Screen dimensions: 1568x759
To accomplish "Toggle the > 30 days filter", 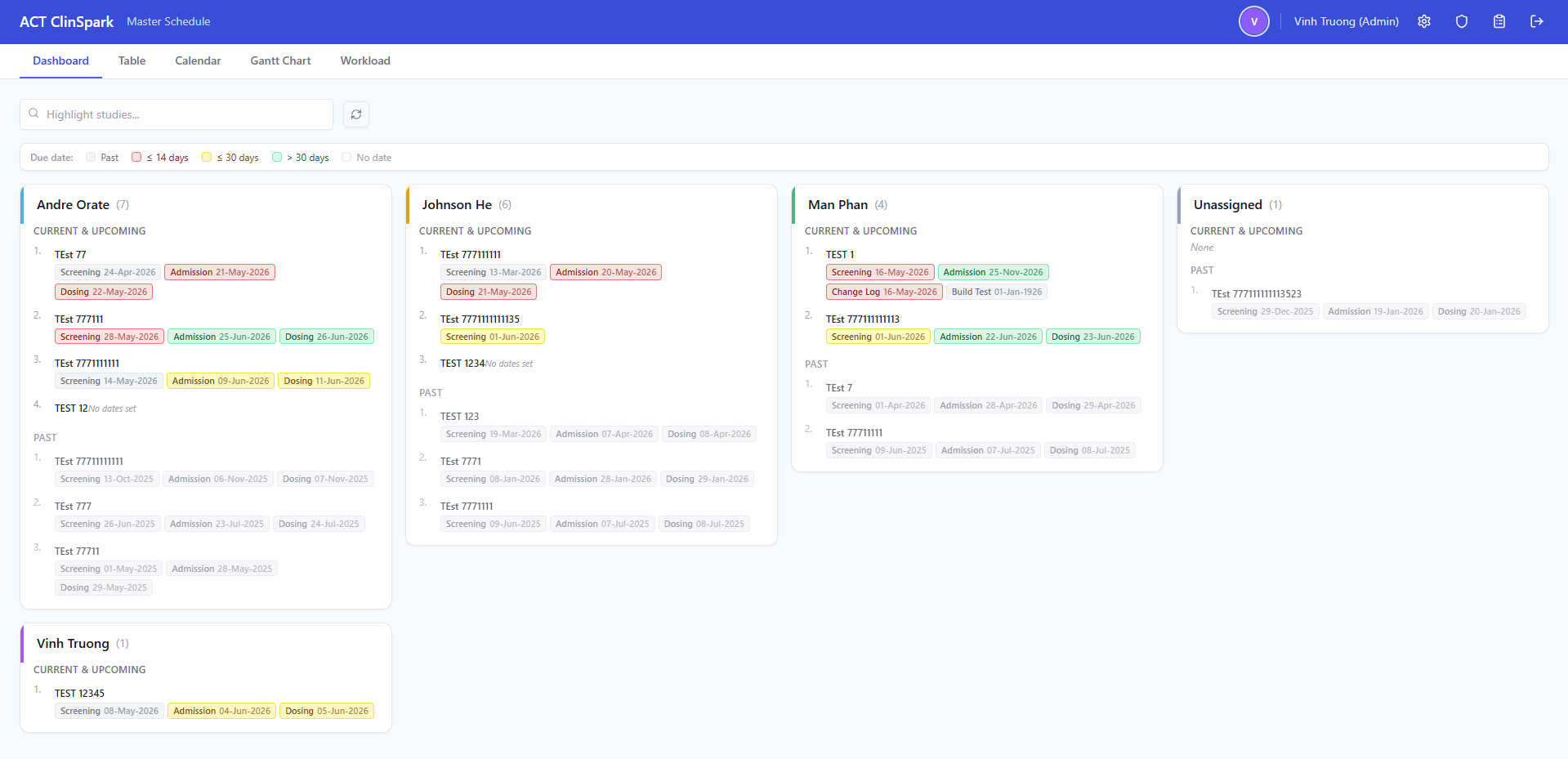I will pyautogui.click(x=301, y=158).
